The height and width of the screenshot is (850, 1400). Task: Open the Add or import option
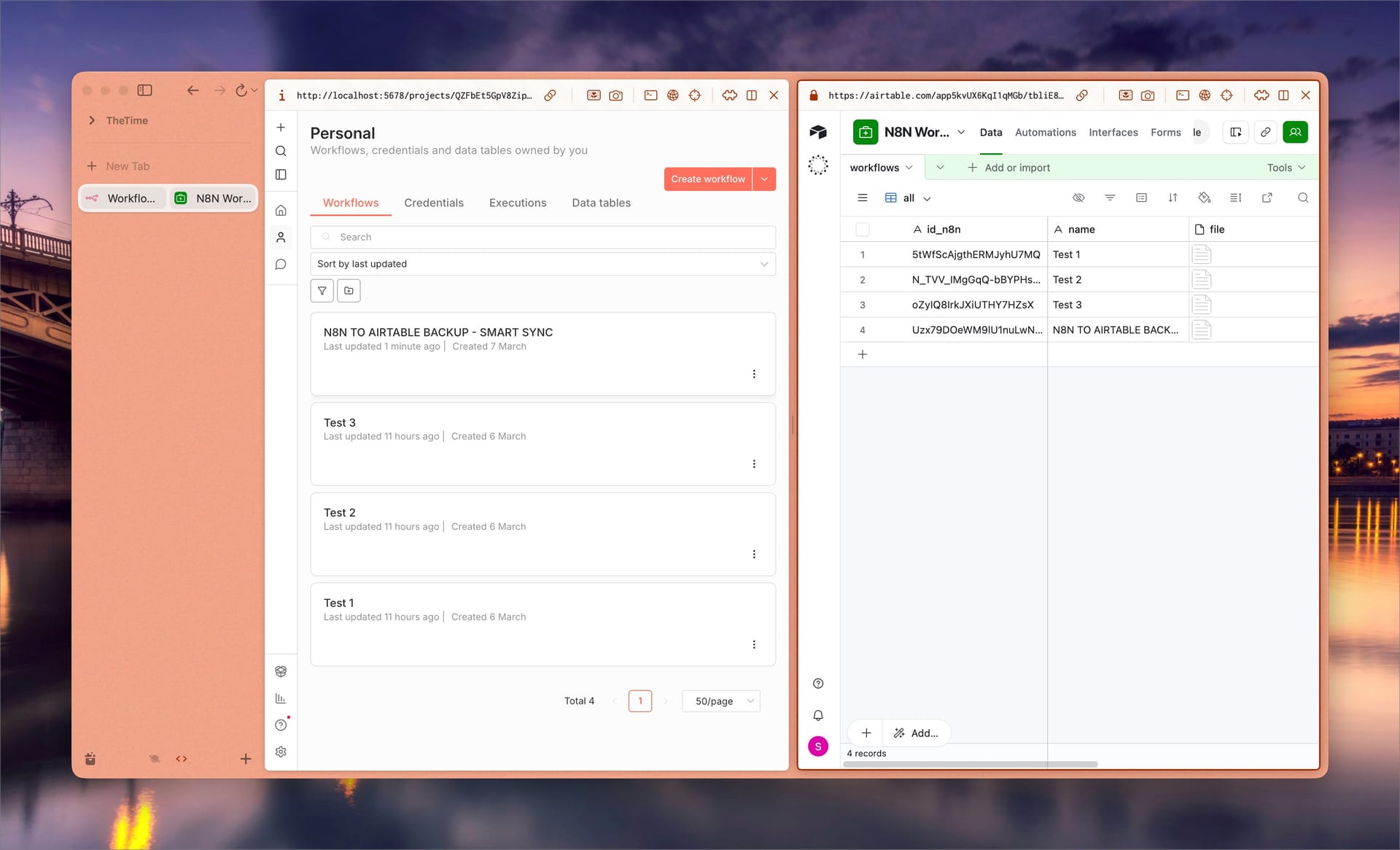pyautogui.click(x=1009, y=167)
